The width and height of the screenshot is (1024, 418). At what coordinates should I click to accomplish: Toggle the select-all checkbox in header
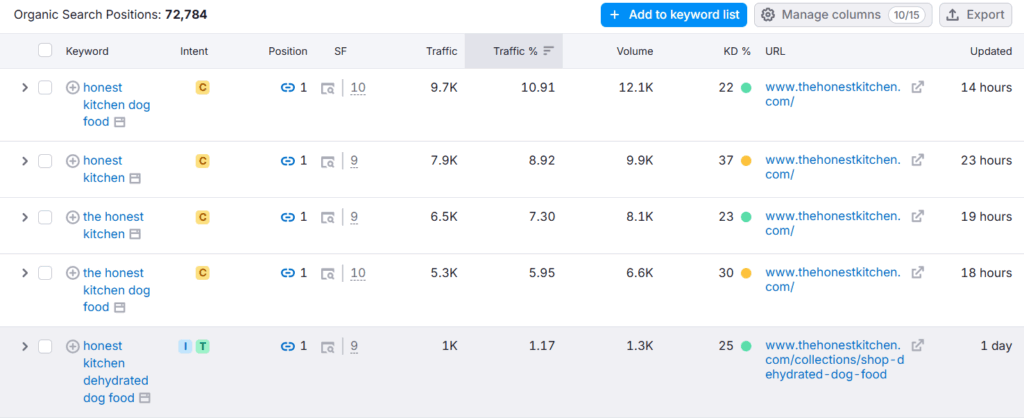pos(45,50)
